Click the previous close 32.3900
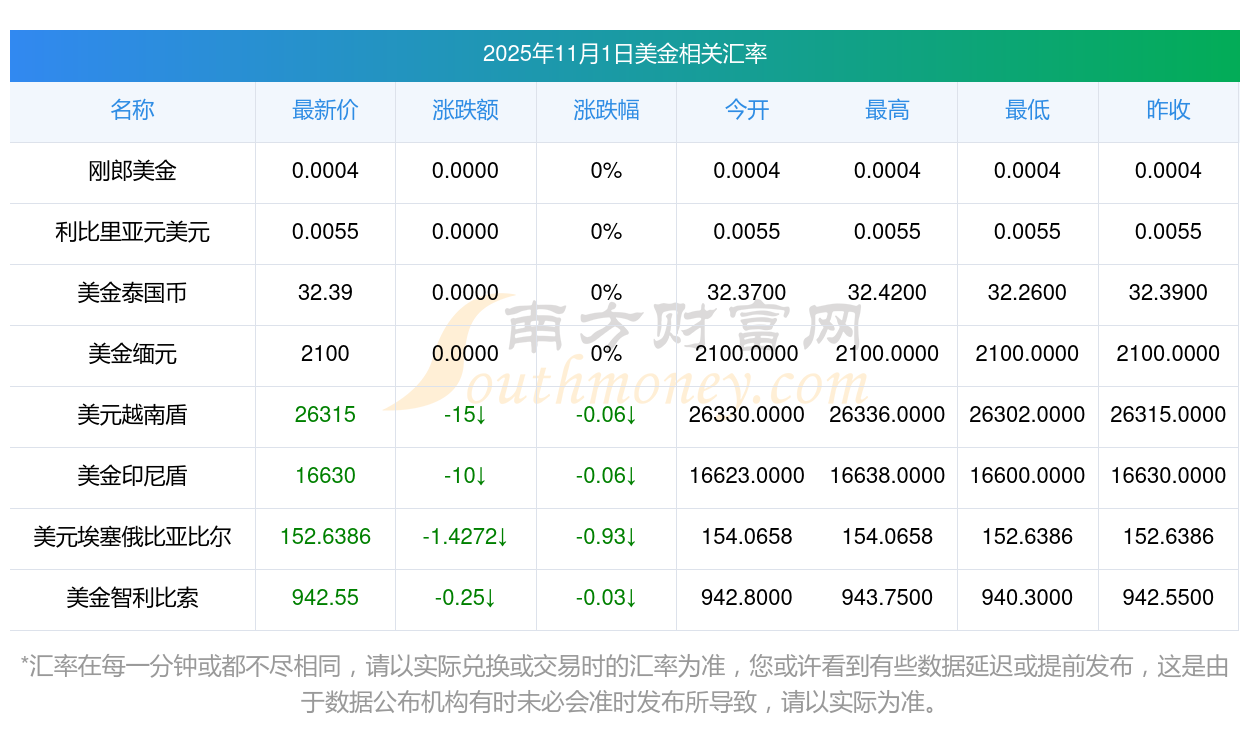The width and height of the screenshot is (1250, 733). pos(1168,293)
